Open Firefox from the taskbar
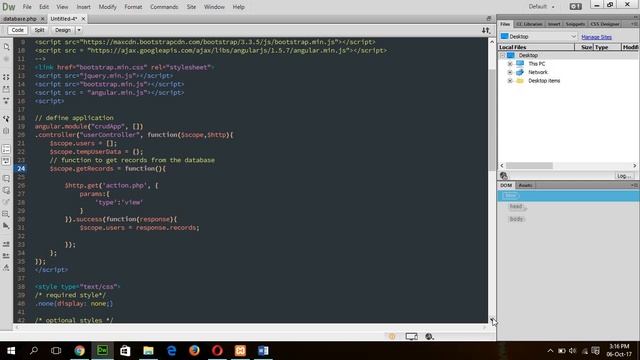Image resolution: width=640 pixels, height=360 pixels. point(194,351)
